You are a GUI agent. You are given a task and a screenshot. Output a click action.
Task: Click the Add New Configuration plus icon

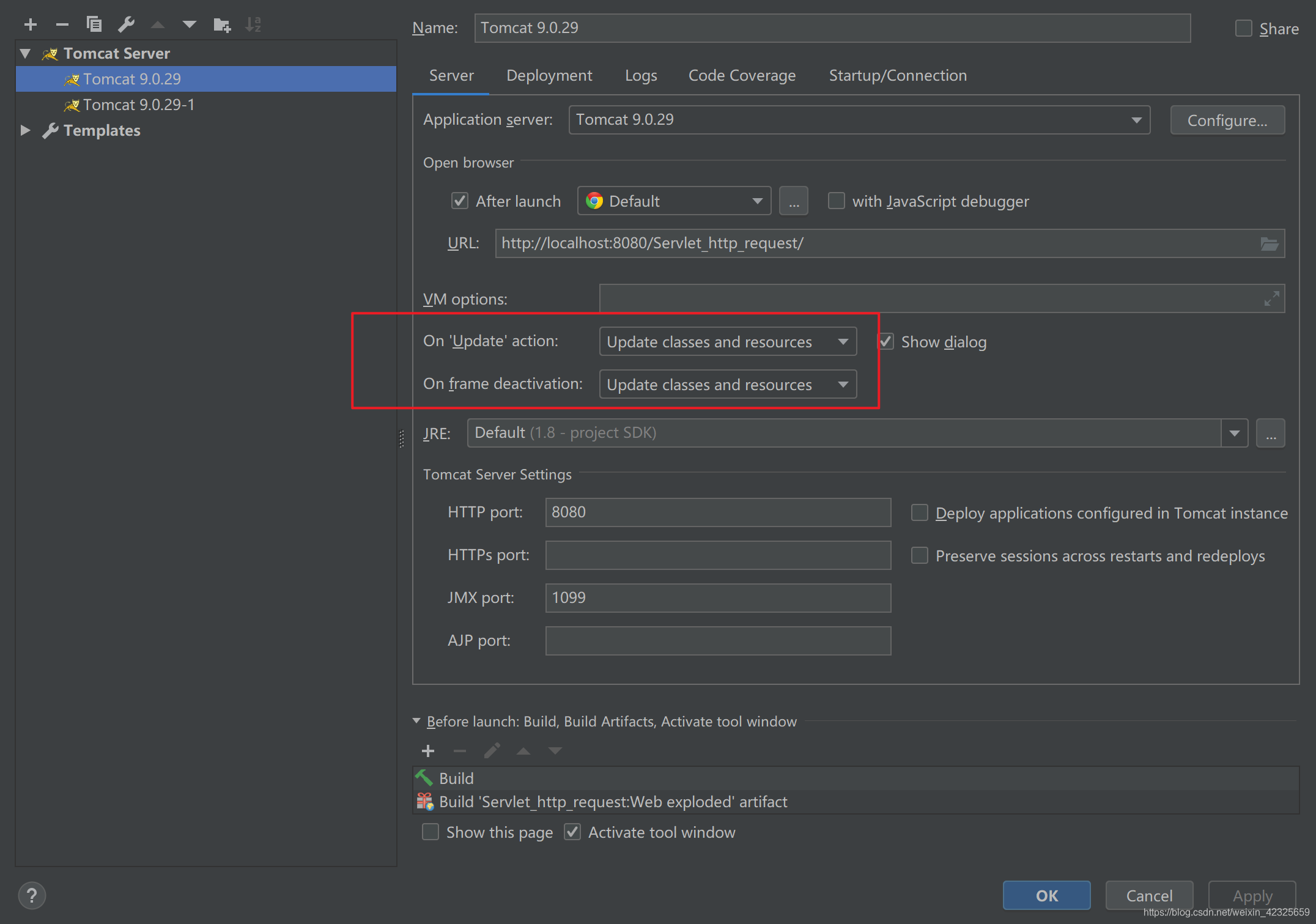click(31, 24)
